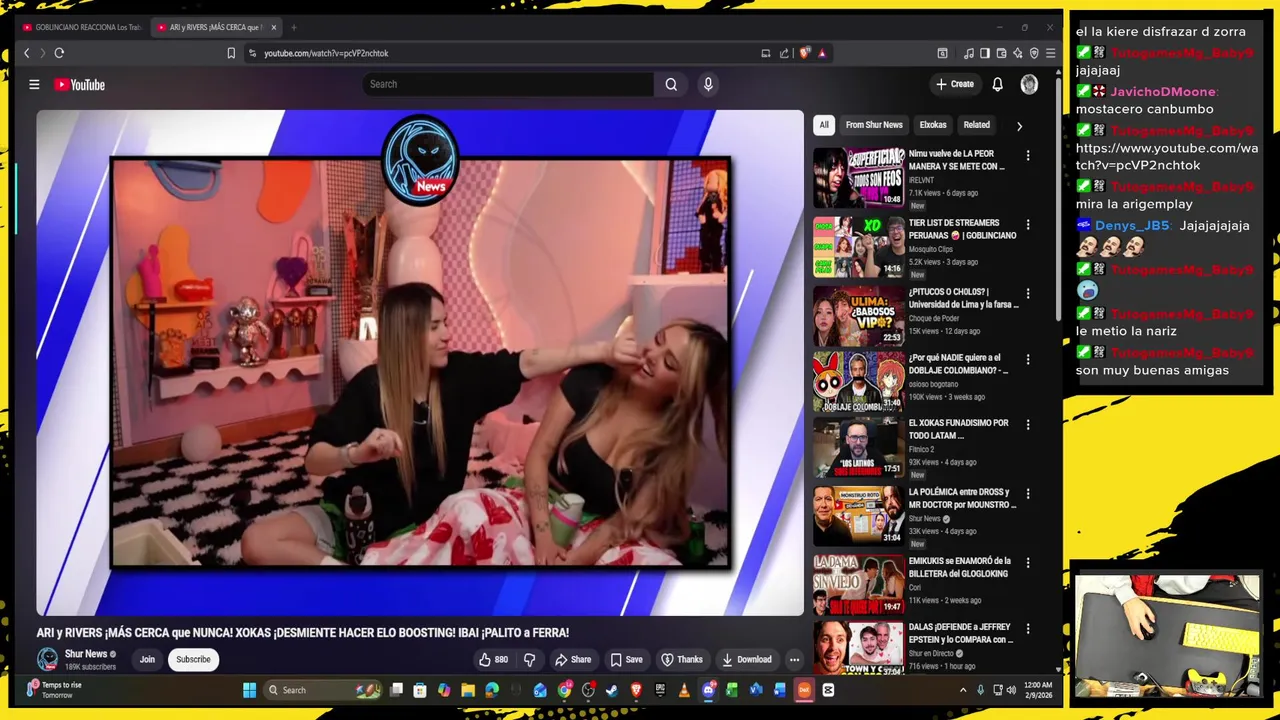1280x720 pixels.
Task: Open Brave Shields lion icon
Action: tap(805, 53)
